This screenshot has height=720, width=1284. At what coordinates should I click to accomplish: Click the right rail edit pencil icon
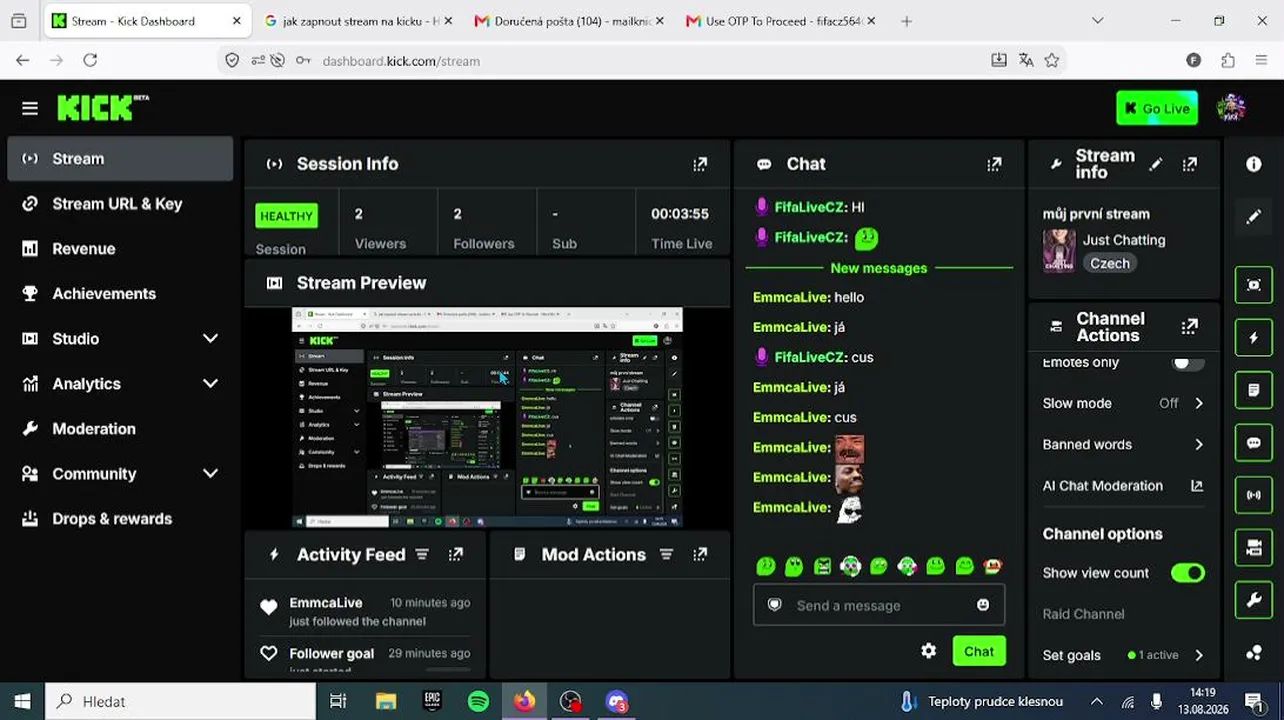click(1254, 216)
